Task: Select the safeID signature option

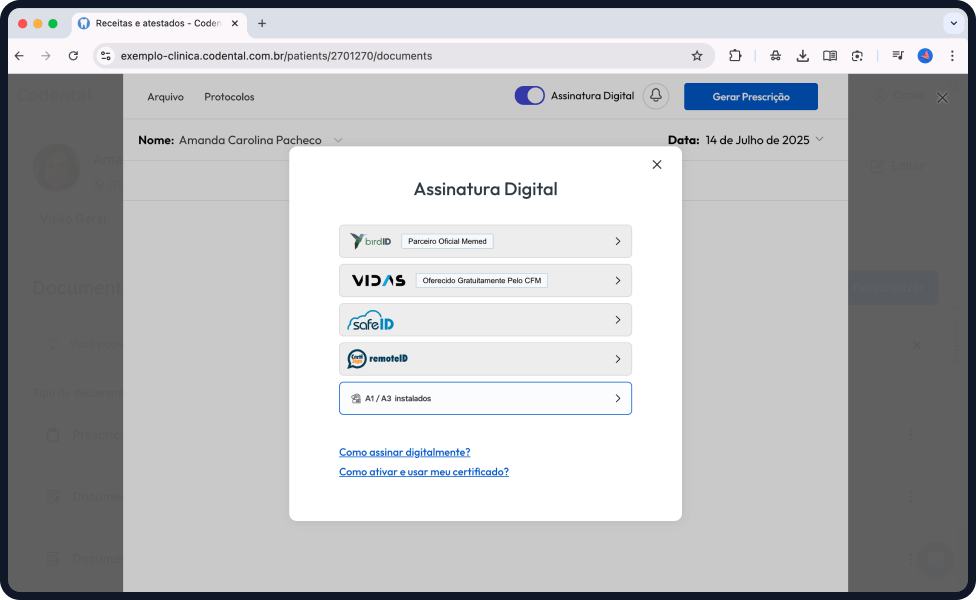Action: click(x=486, y=320)
